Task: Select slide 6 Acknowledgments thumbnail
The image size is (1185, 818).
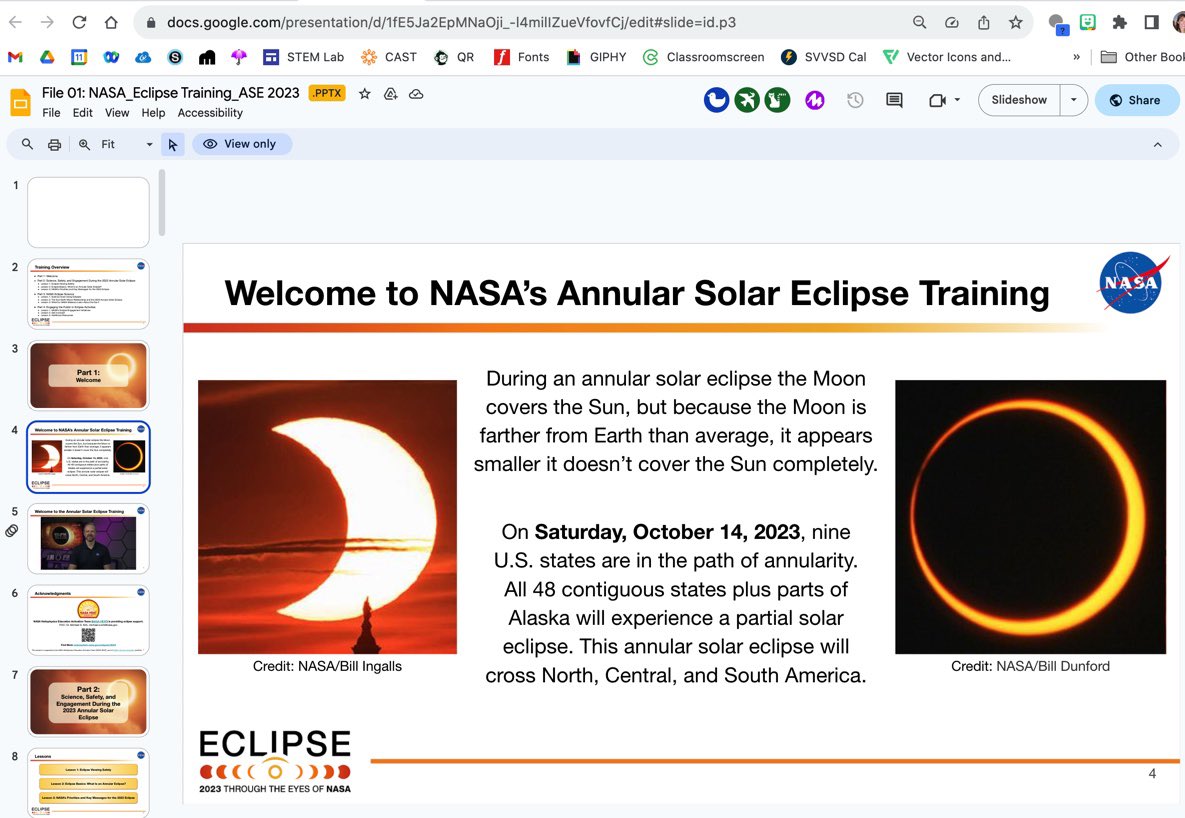Action: pyautogui.click(x=88, y=620)
